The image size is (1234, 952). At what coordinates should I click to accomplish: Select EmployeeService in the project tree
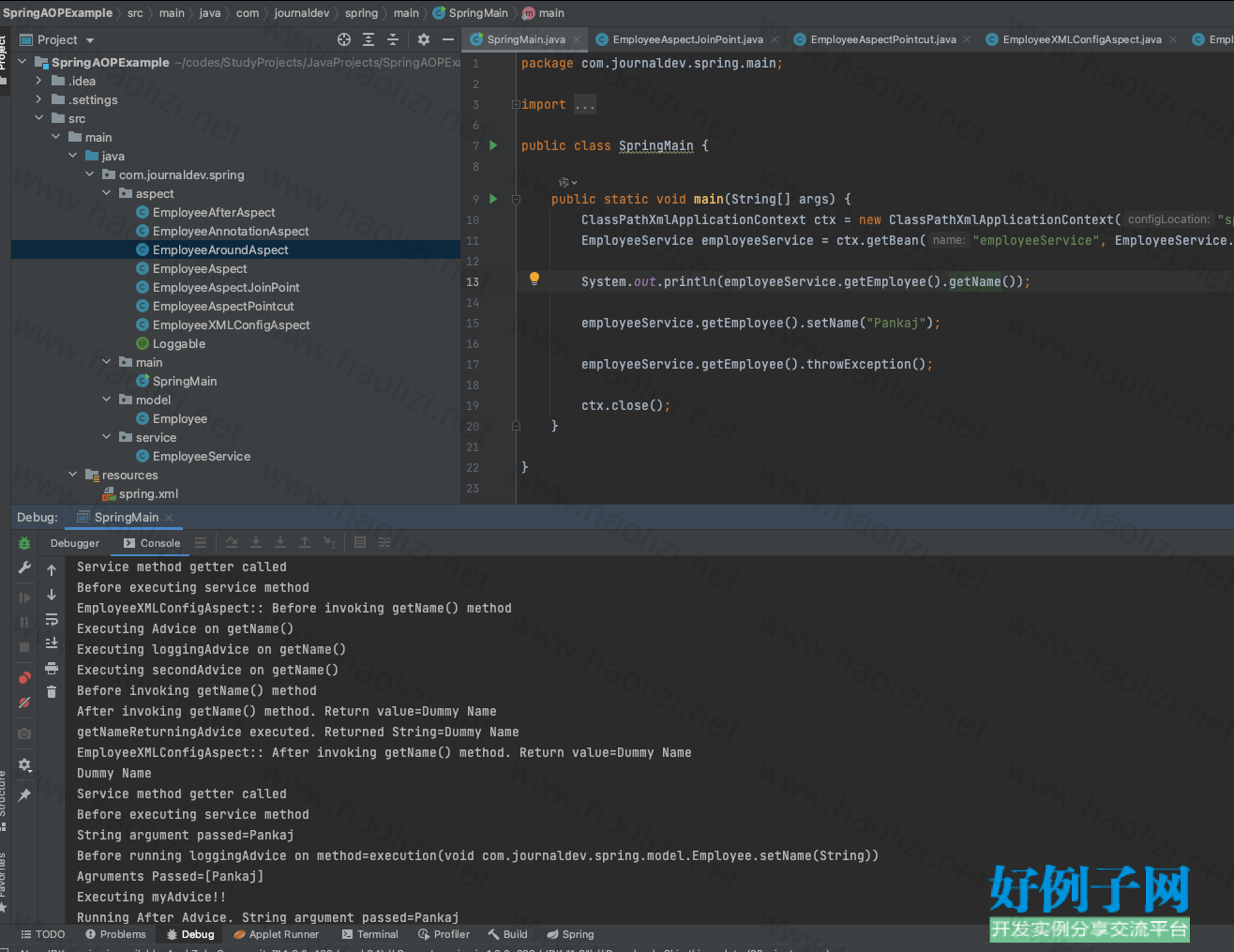click(x=202, y=456)
